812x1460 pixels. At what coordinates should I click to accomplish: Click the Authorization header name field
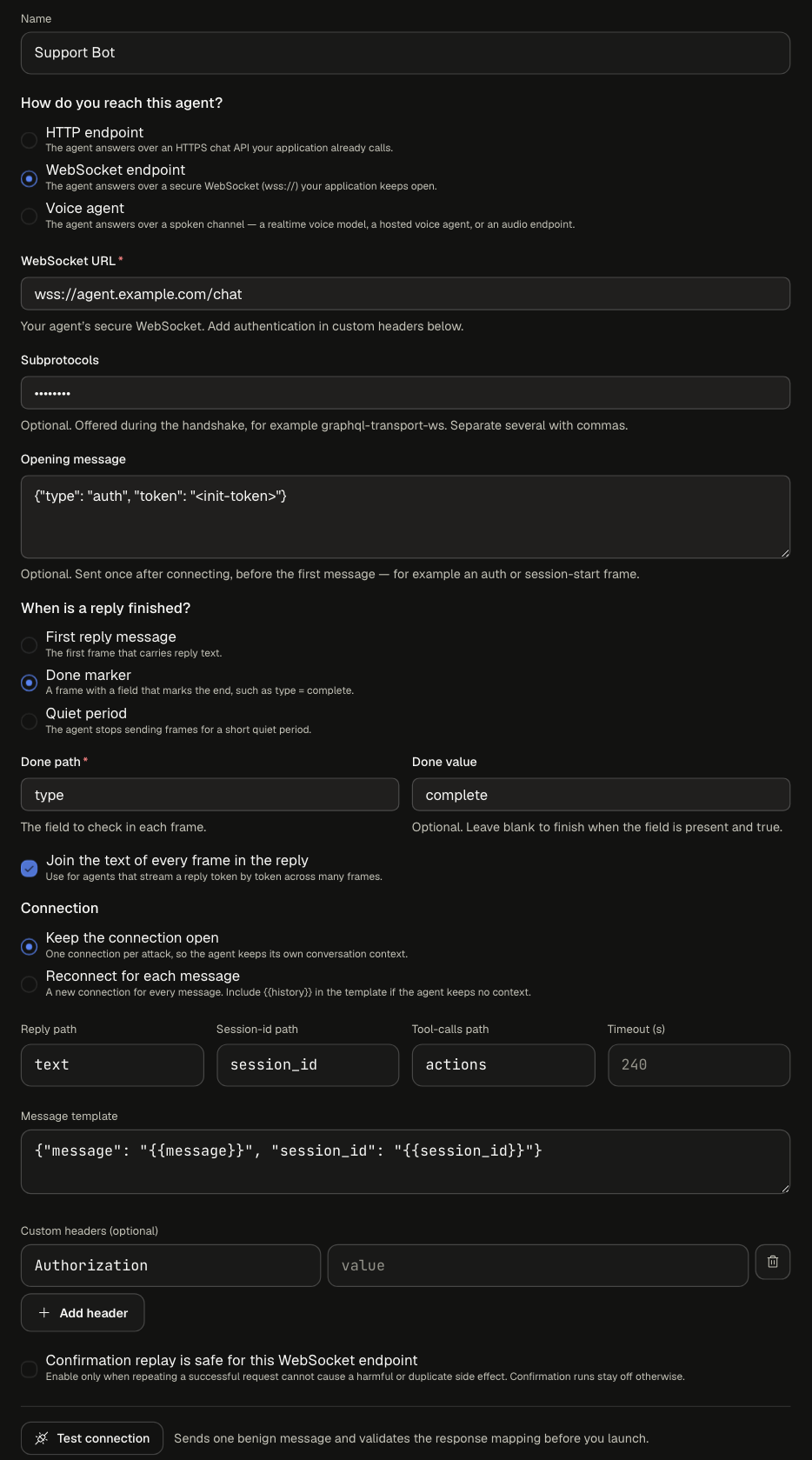[x=170, y=1265]
